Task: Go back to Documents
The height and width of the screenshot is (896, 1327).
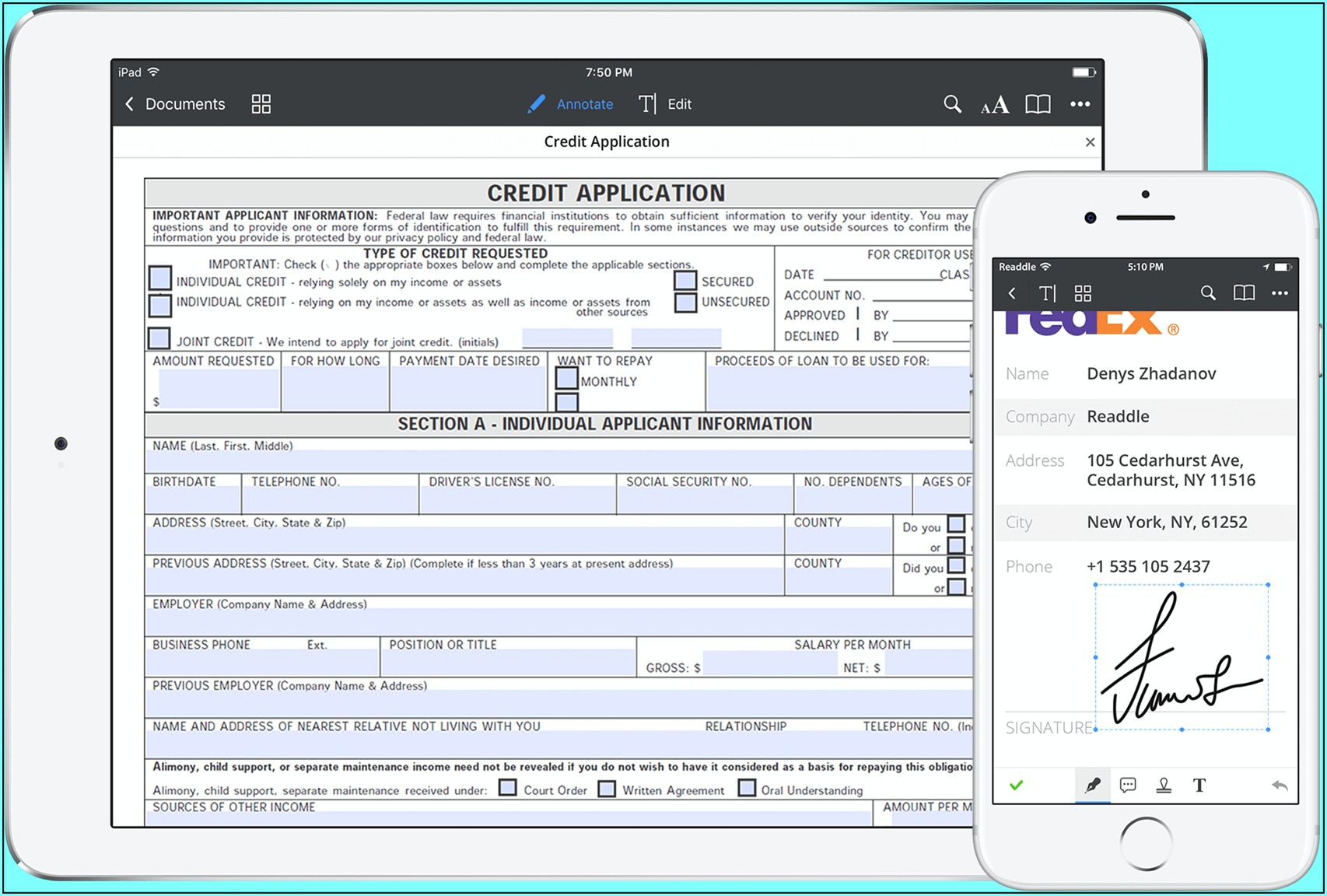Action: coord(175,104)
